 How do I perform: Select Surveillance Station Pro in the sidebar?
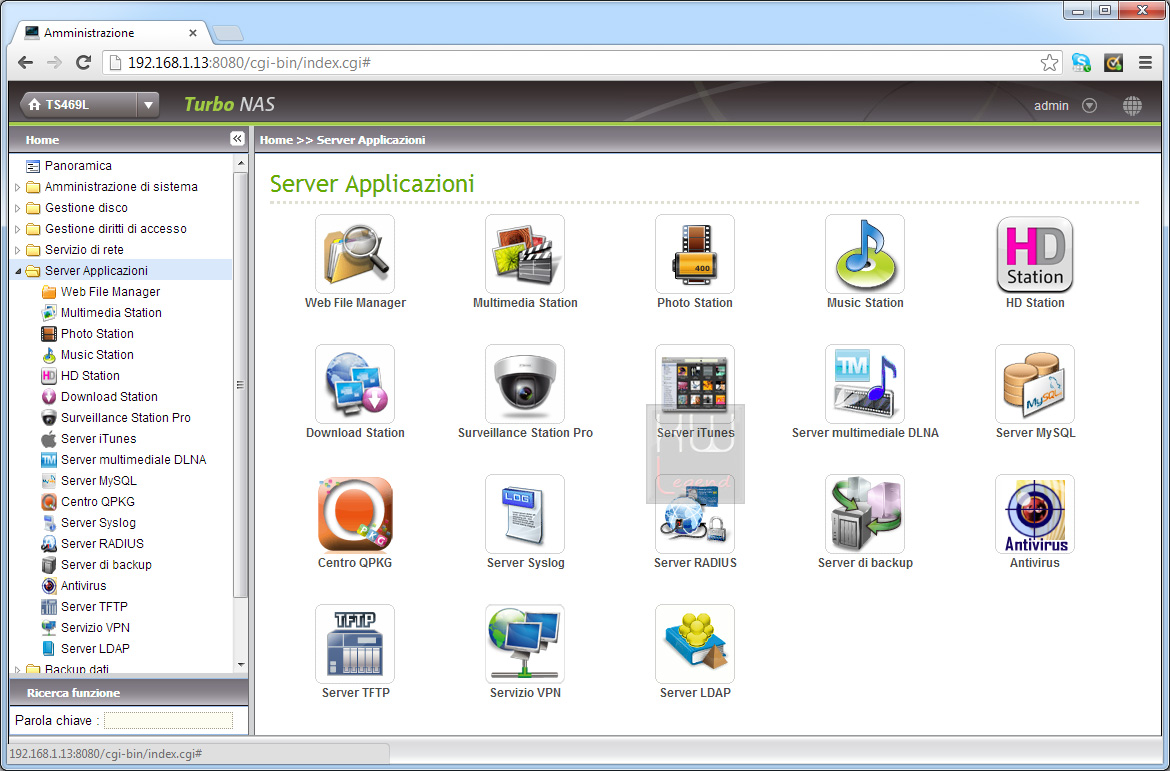[126, 417]
